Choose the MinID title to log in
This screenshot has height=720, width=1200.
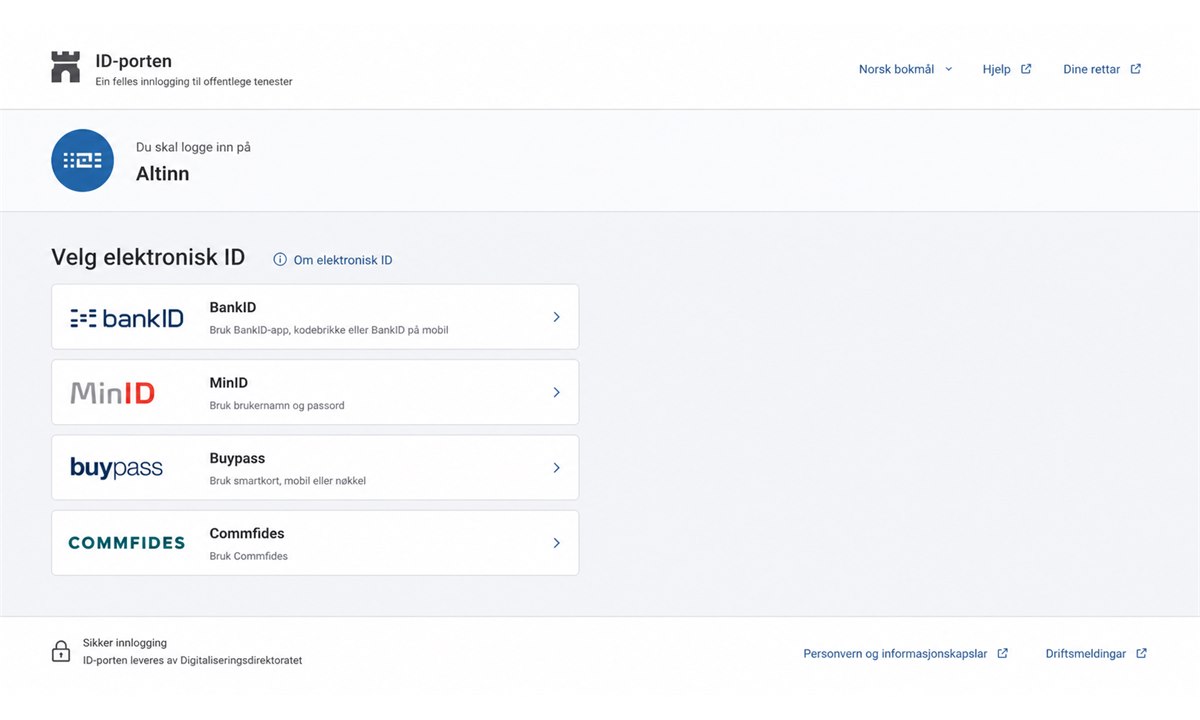pyautogui.click(x=229, y=383)
